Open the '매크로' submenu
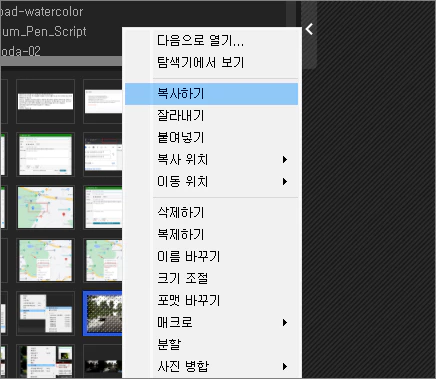 [211, 323]
